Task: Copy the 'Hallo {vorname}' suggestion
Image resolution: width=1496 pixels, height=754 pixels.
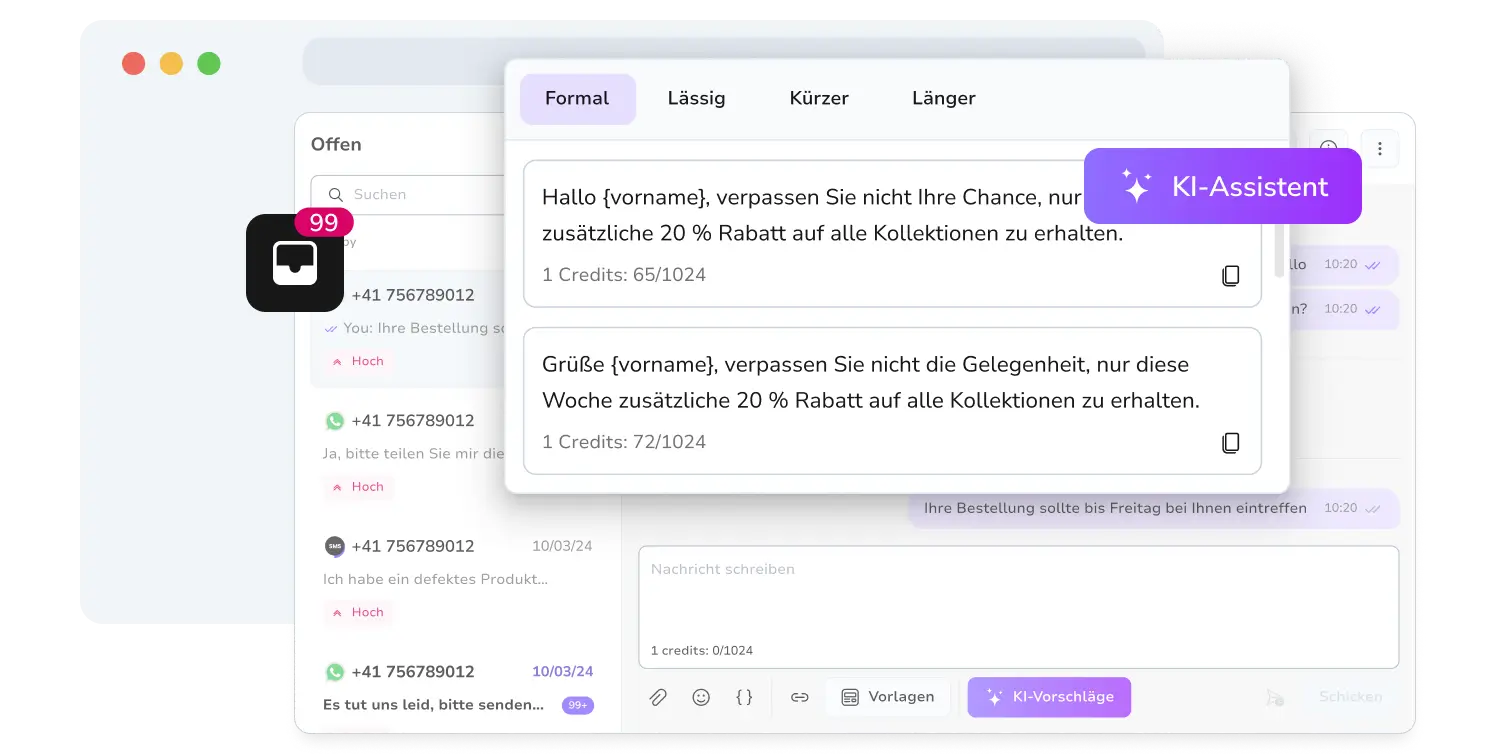Action: point(1231,276)
